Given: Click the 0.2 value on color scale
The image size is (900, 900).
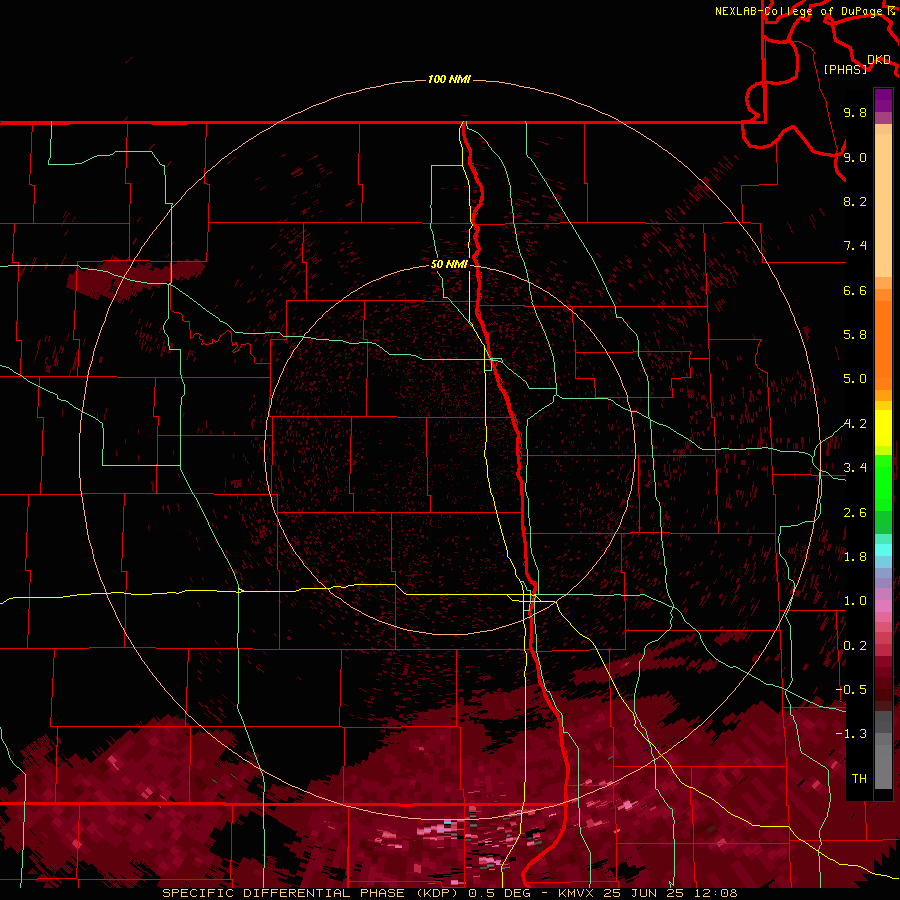Looking at the screenshot, I should [x=855, y=646].
